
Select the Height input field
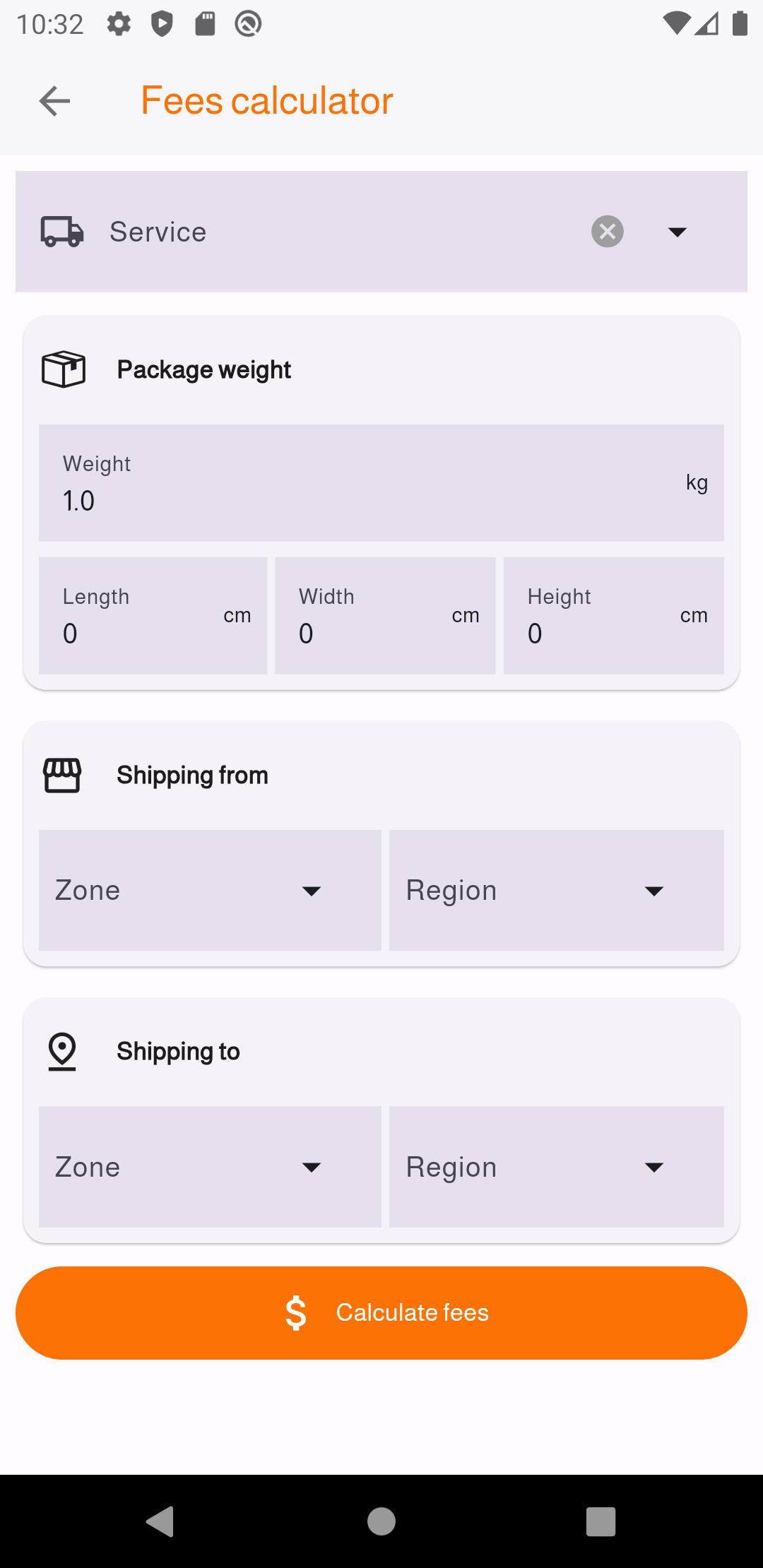tap(614, 616)
